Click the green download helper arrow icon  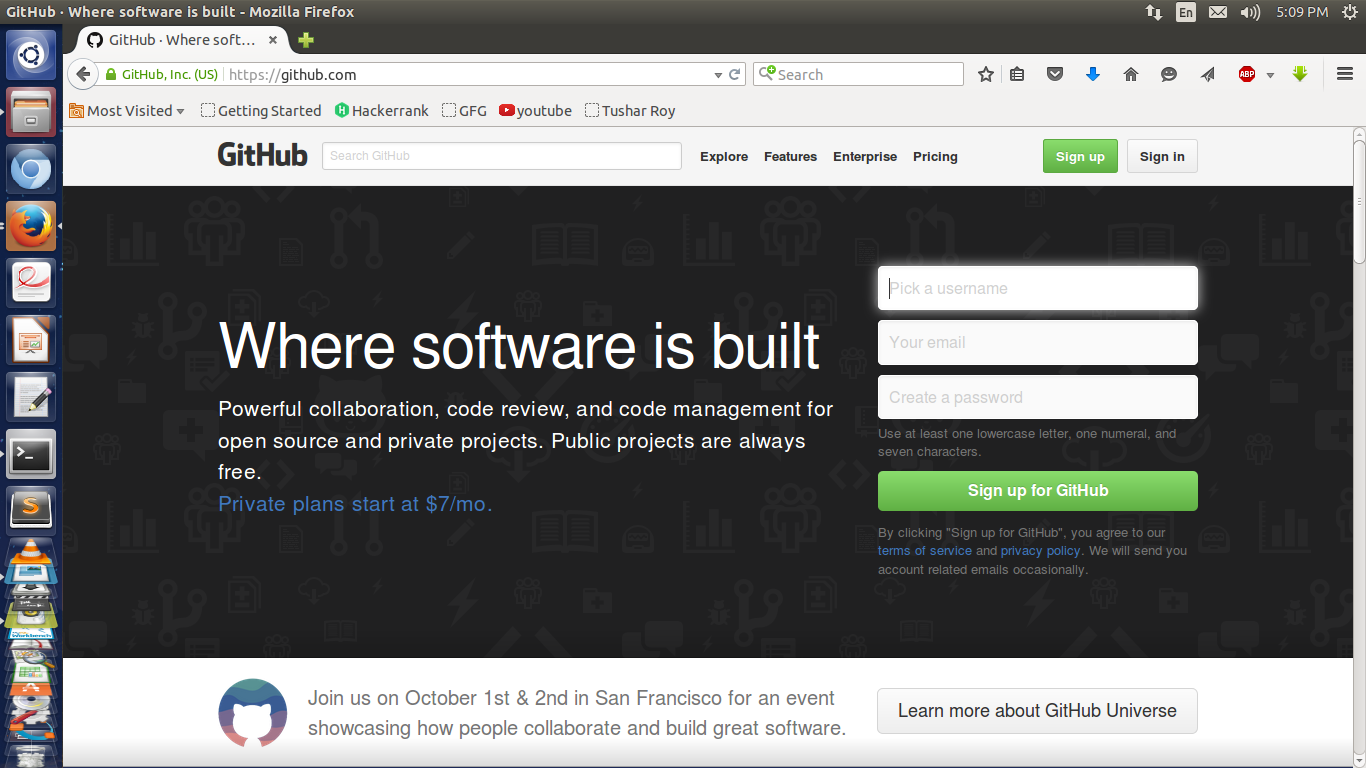[x=1300, y=74]
